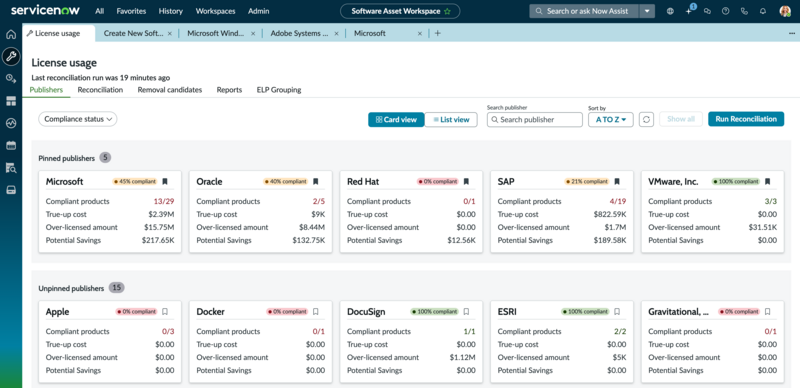
Task: Close the Adobe Systems tab
Action: pos(337,34)
